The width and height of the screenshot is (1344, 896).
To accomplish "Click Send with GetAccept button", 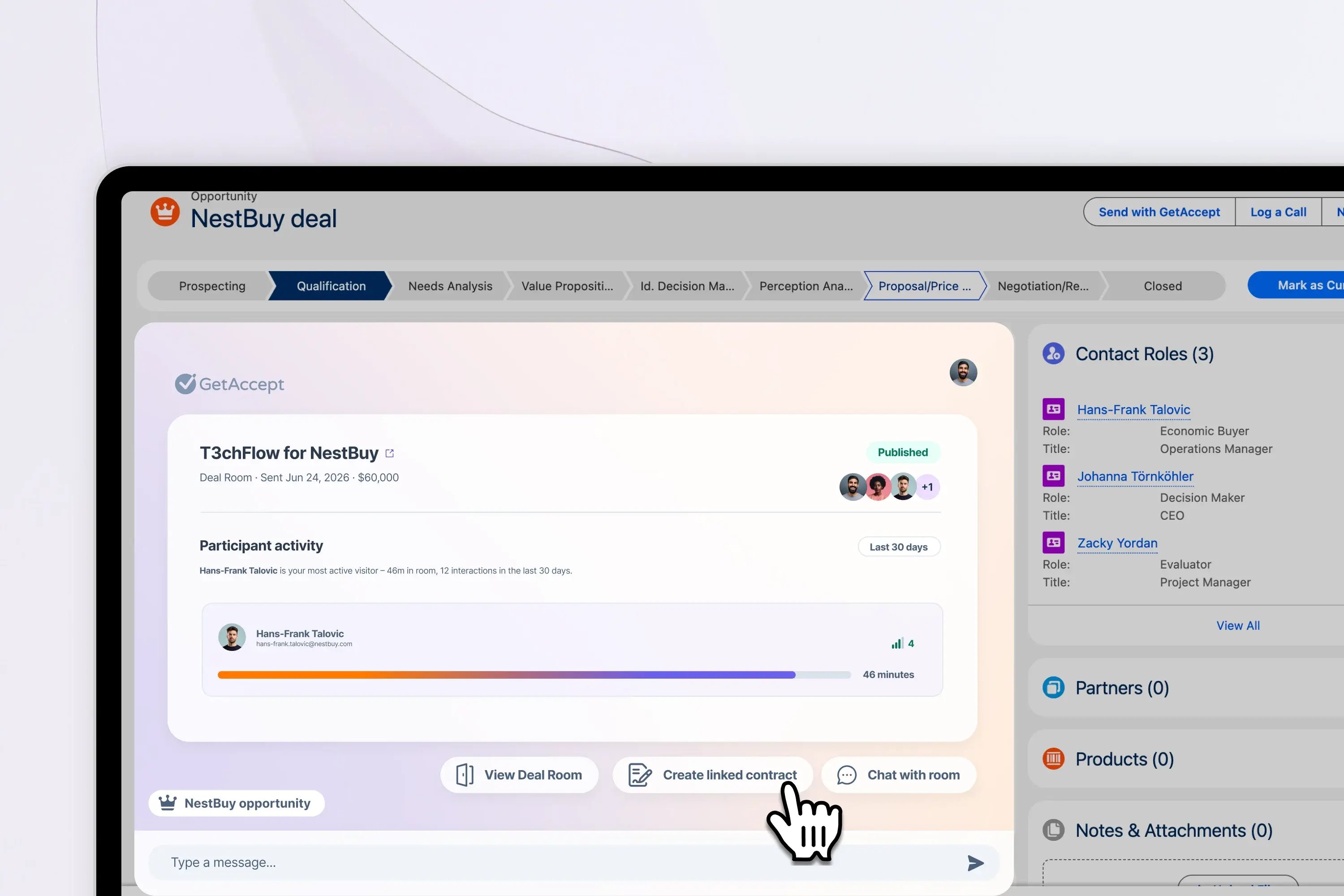I will point(1159,212).
